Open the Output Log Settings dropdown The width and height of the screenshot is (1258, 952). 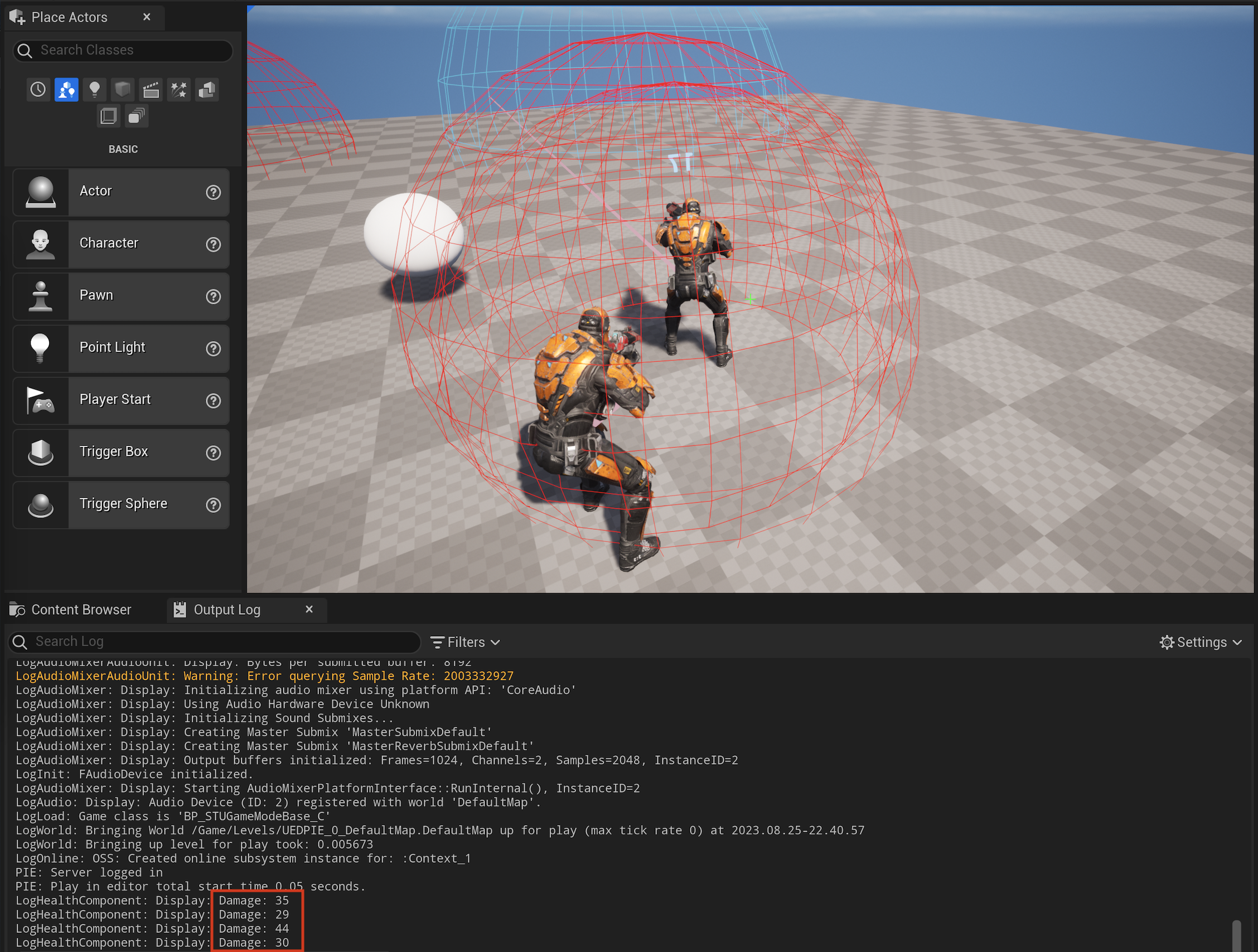(1201, 642)
